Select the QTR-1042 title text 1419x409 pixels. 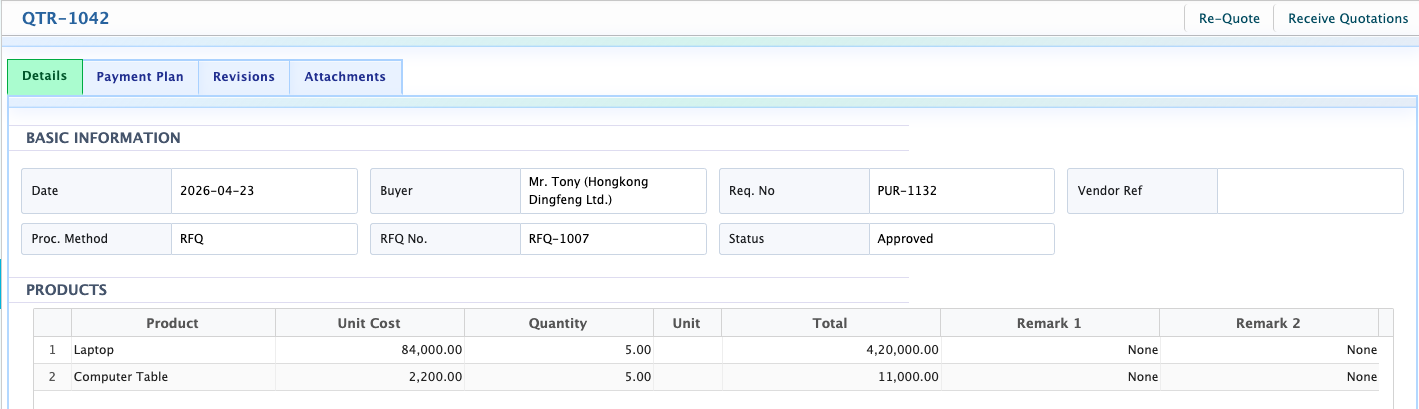(x=66, y=18)
